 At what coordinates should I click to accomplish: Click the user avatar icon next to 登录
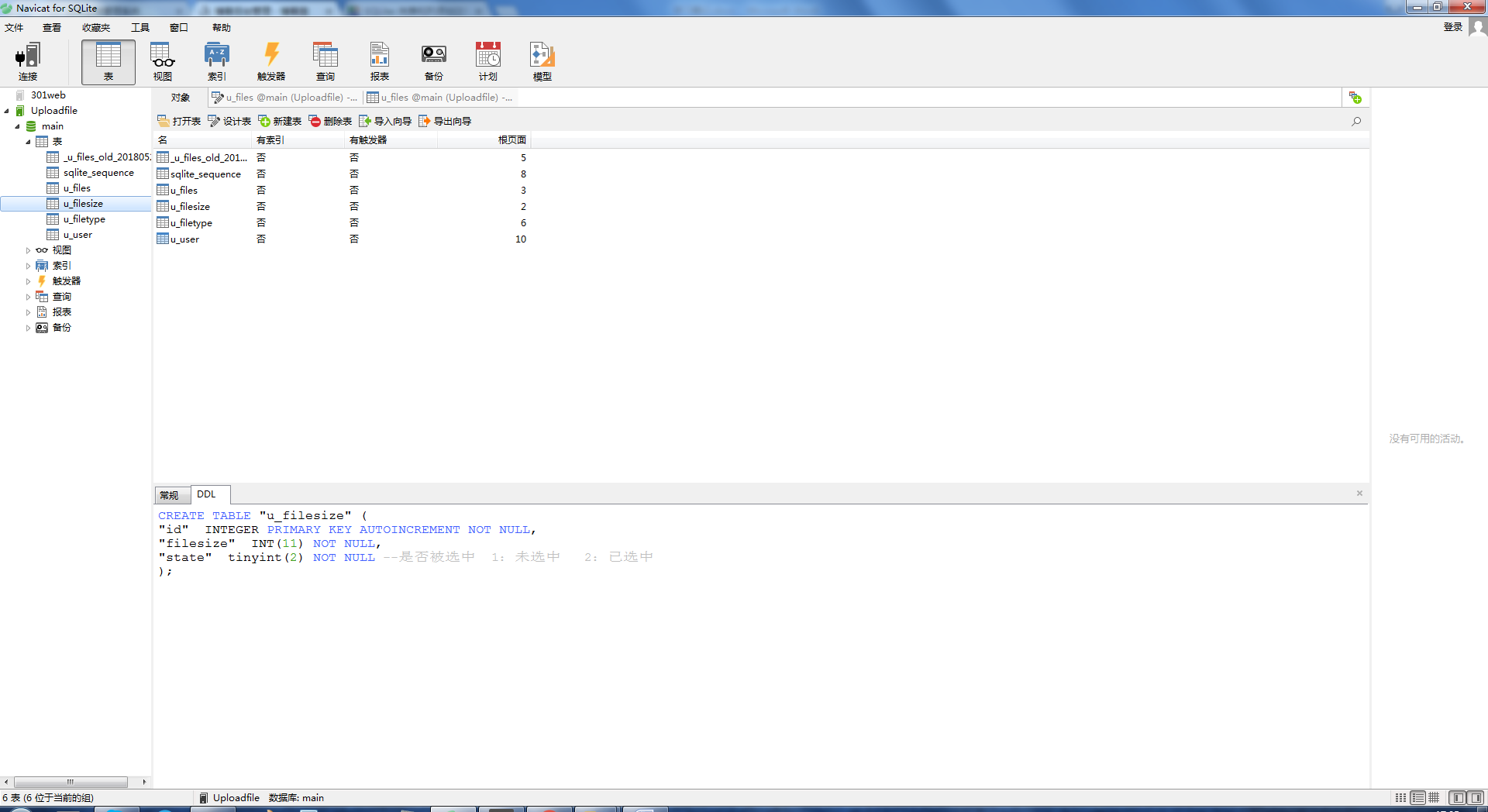click(x=1478, y=27)
